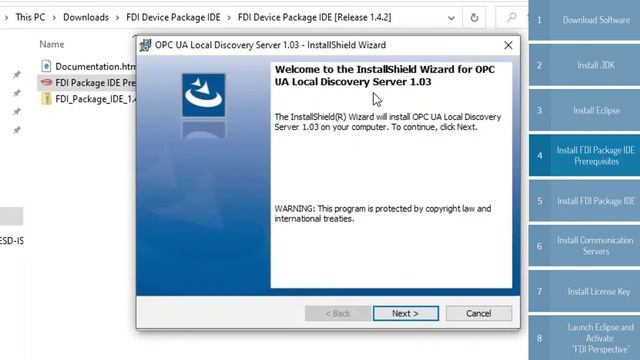640x360 pixels.
Task: Click the copyright WARNING text in wizard
Action: click(382, 213)
